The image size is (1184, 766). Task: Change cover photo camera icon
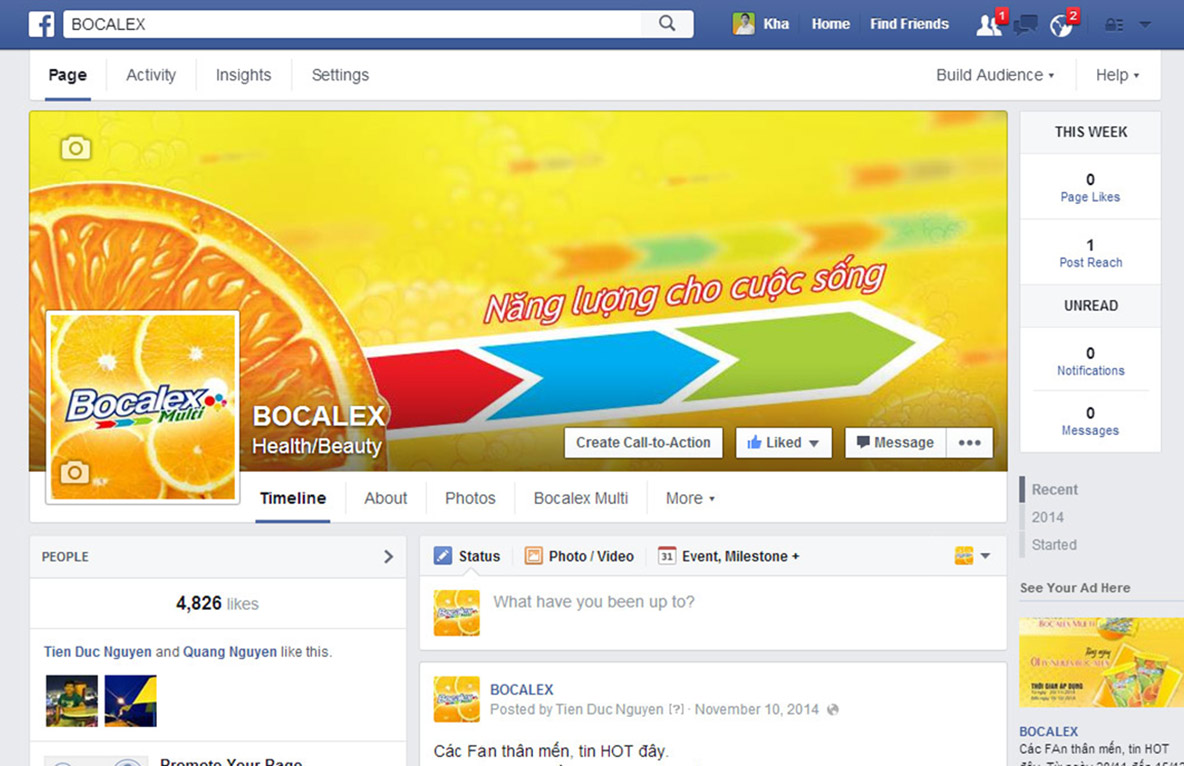[x=76, y=147]
